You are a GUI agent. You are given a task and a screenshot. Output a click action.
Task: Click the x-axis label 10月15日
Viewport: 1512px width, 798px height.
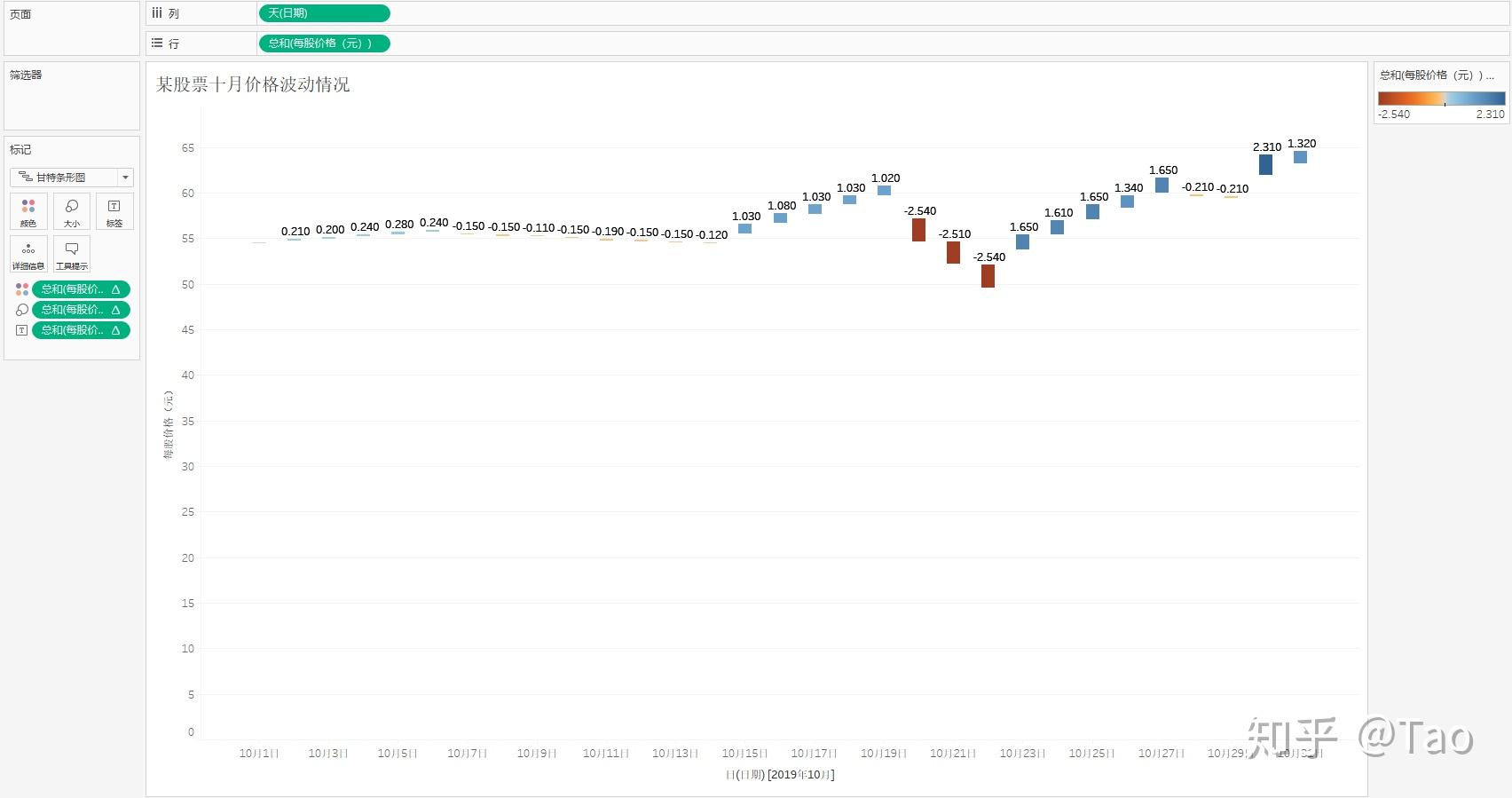[x=744, y=754]
